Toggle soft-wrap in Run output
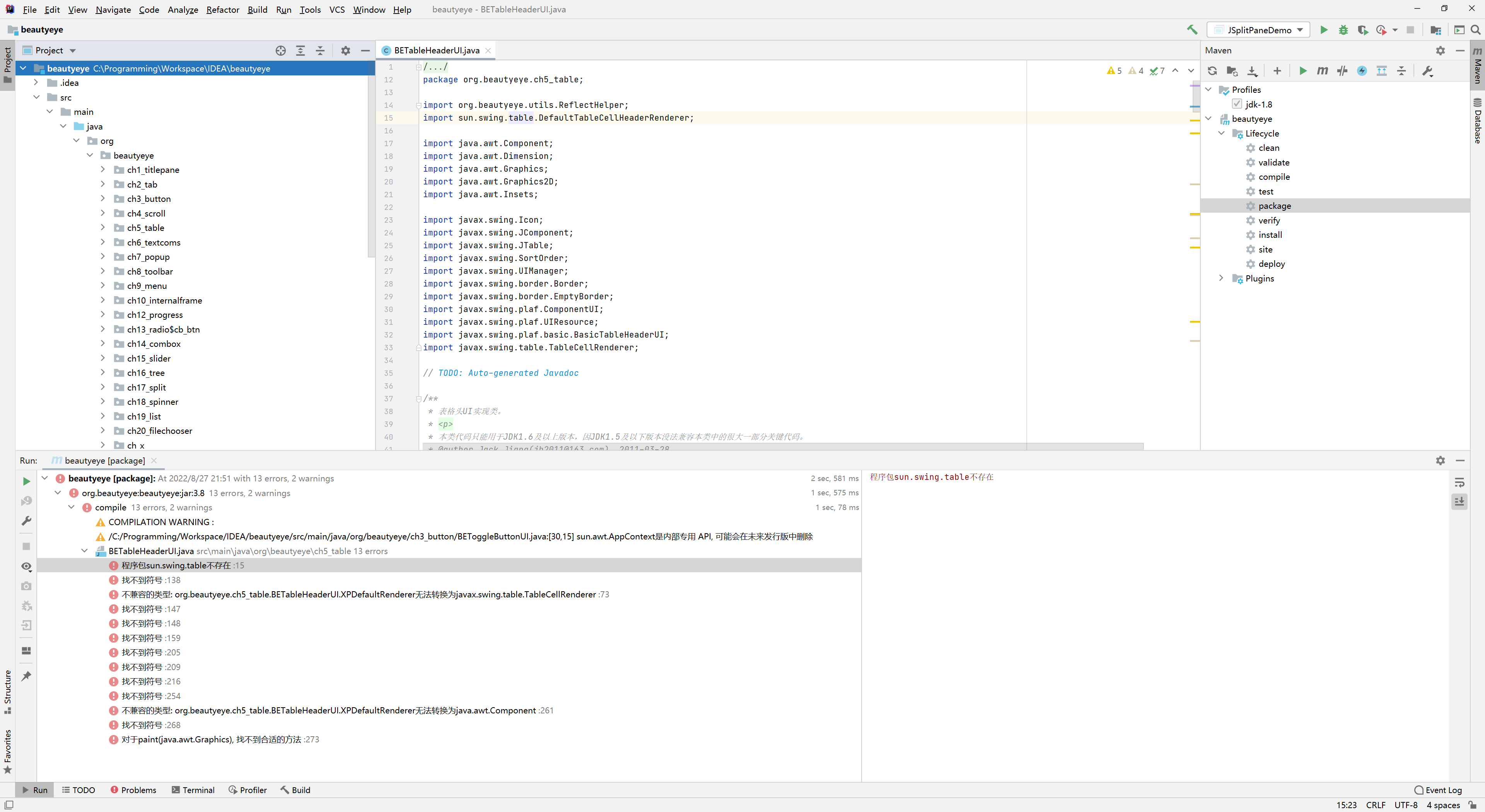The height and width of the screenshot is (812, 1485). click(1459, 482)
